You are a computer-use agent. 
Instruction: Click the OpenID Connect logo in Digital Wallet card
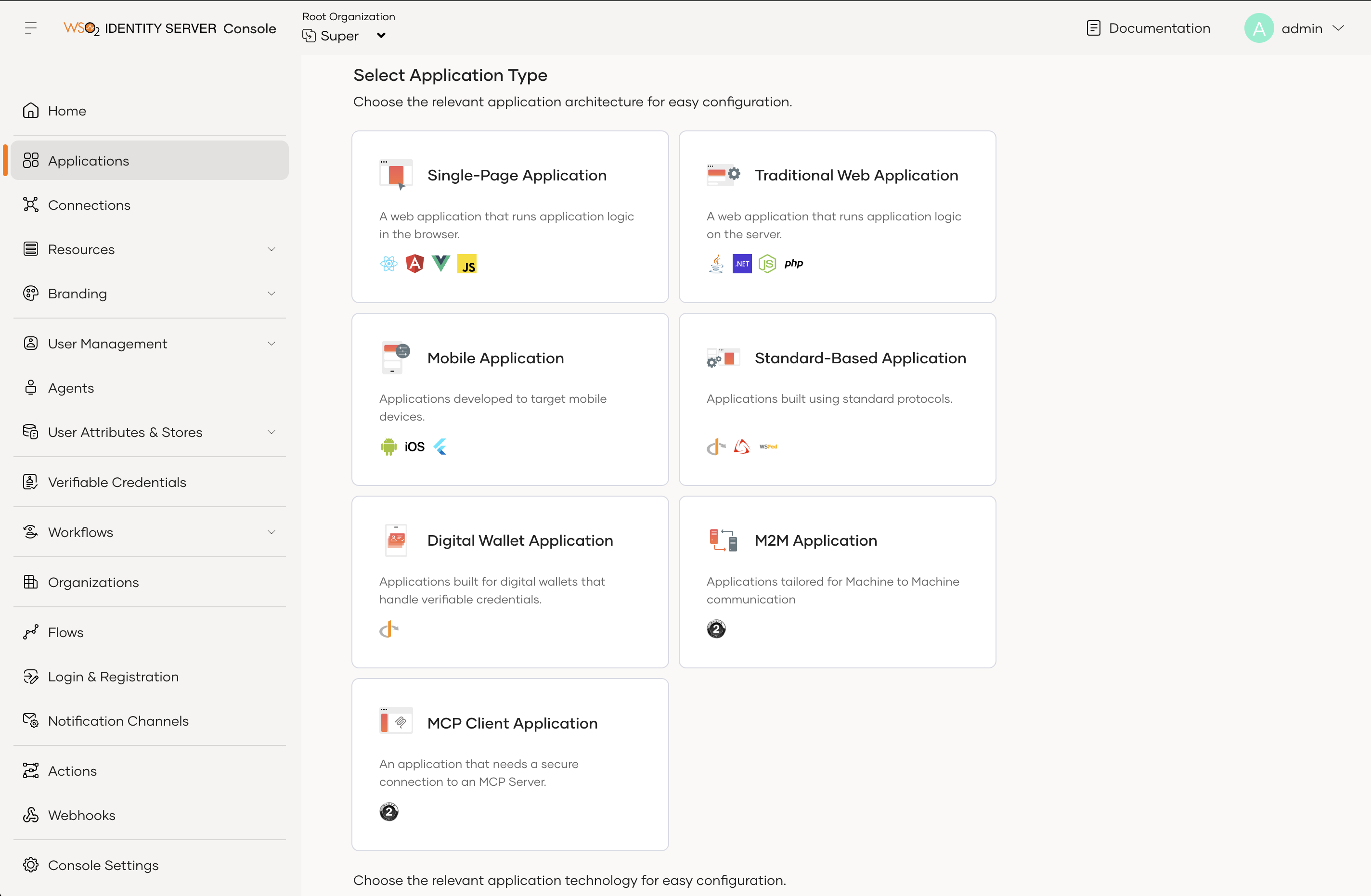[x=389, y=629]
